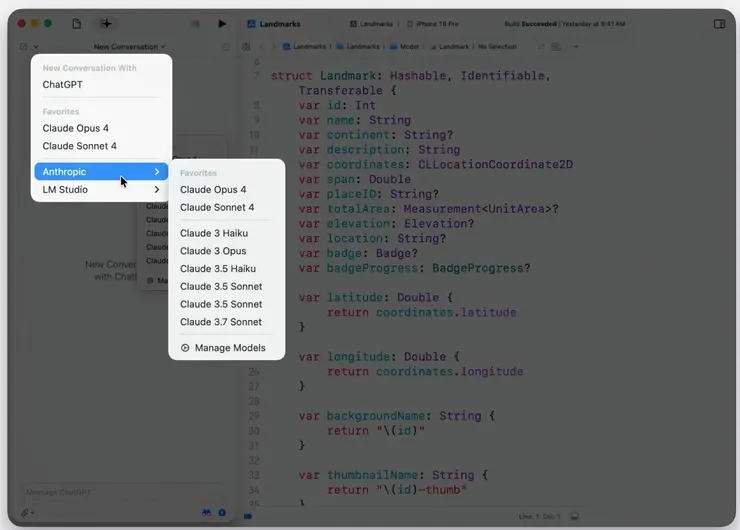Click the attachment paperclip icon

click(25, 513)
